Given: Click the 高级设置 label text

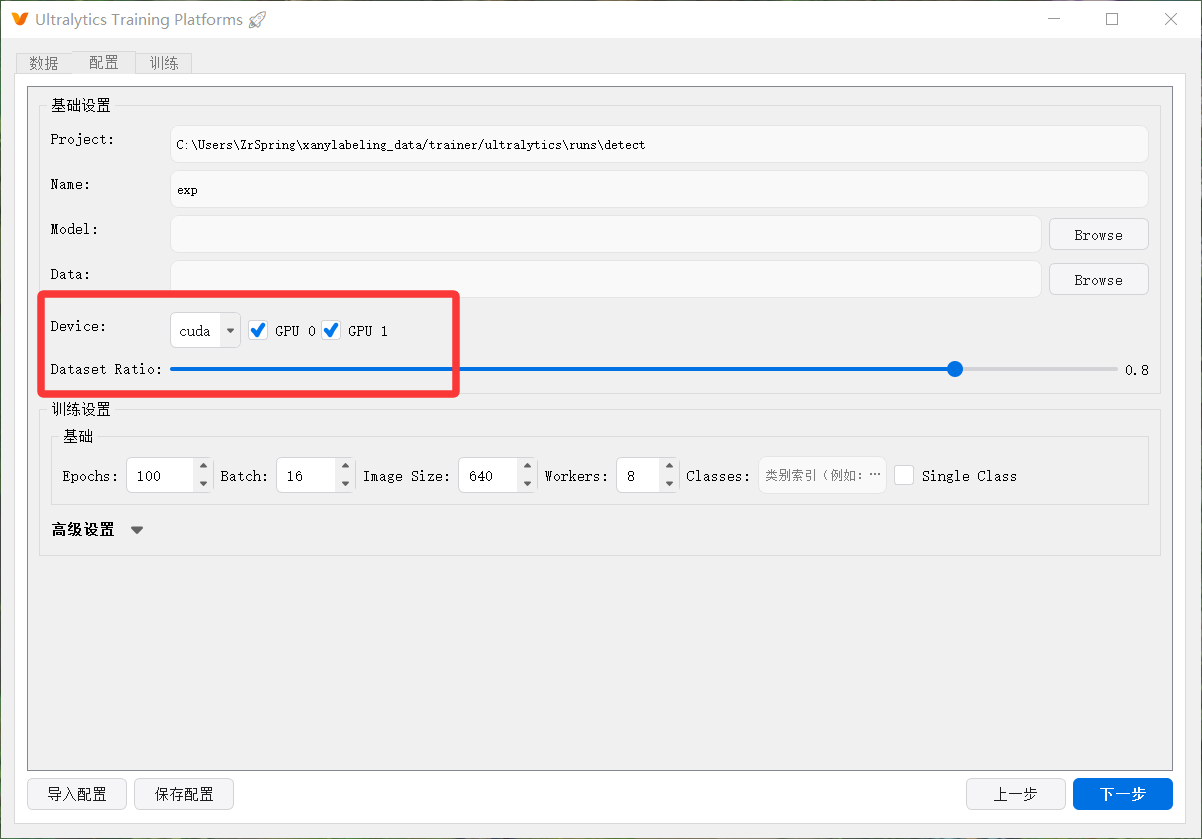Looking at the screenshot, I should pos(83,530).
